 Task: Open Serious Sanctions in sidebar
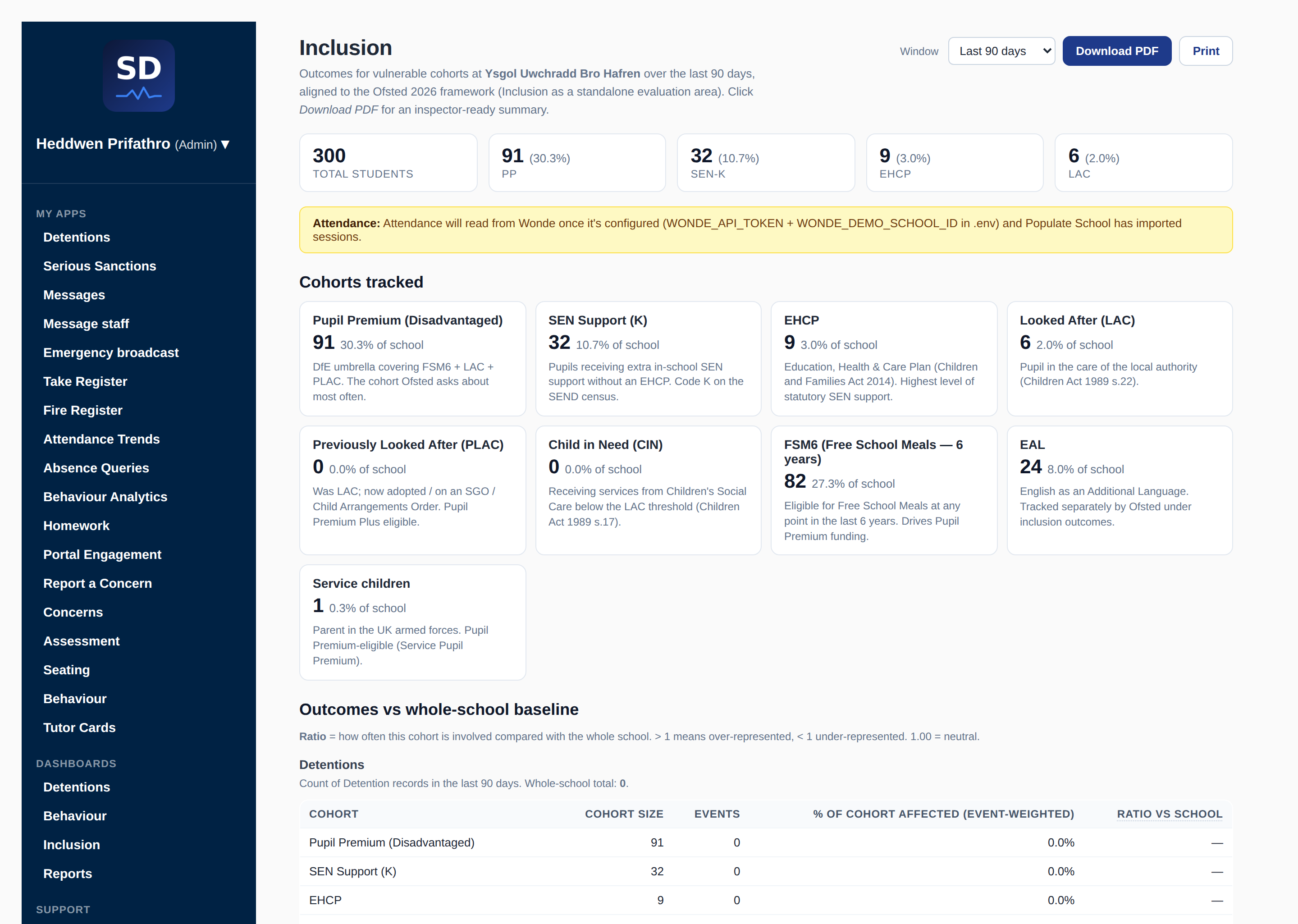point(100,266)
